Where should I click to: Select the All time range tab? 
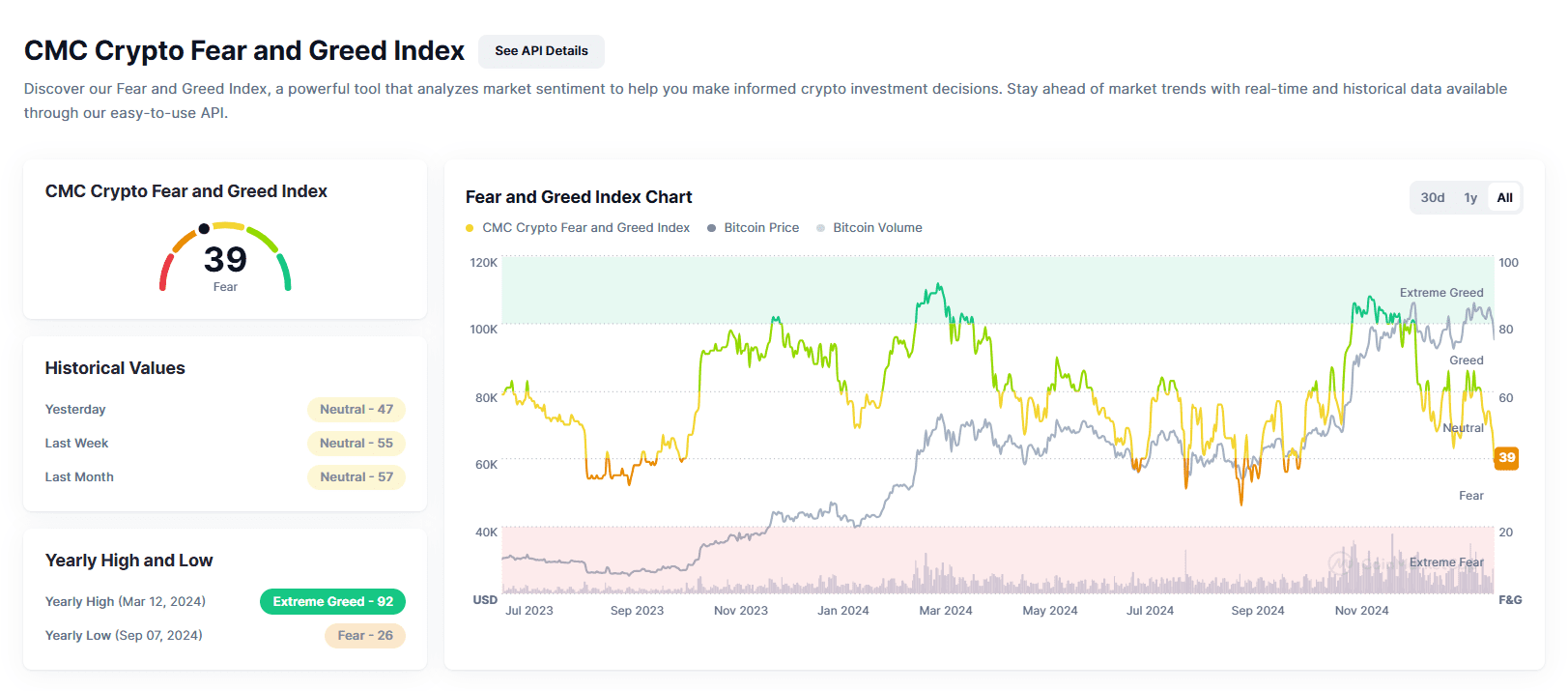(x=1504, y=198)
